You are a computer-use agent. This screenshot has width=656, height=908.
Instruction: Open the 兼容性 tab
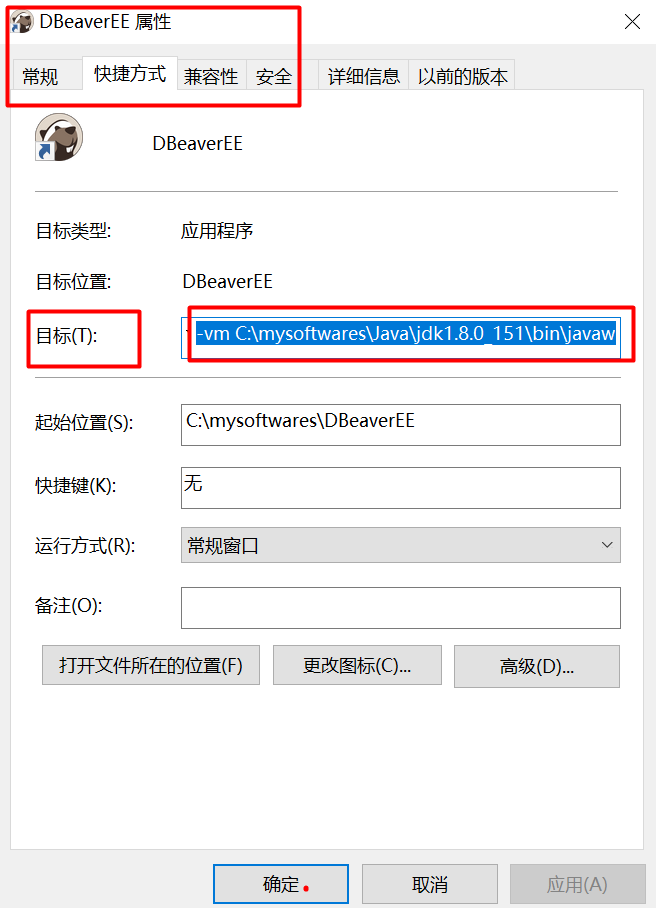tap(211, 76)
